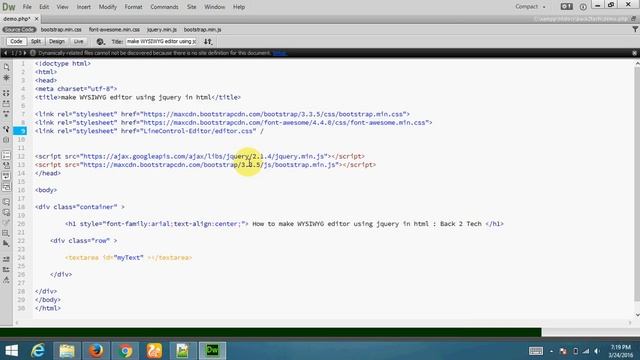Launch Internet Explorer from the taskbar
640x360 pixels.
tap(38, 351)
